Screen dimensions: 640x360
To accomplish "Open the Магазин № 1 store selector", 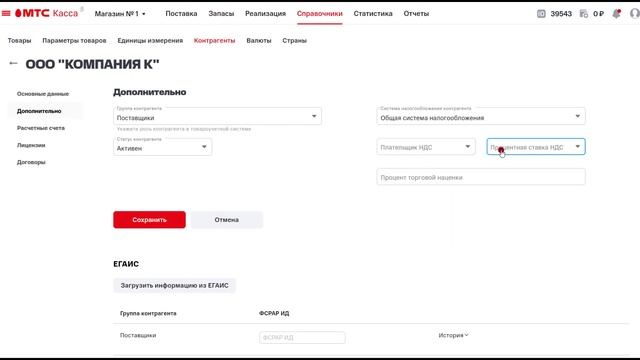I will 120,13.
